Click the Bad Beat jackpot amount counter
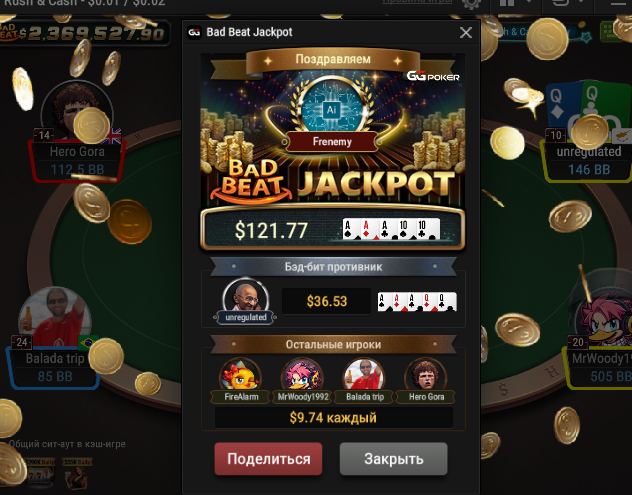 85,33
